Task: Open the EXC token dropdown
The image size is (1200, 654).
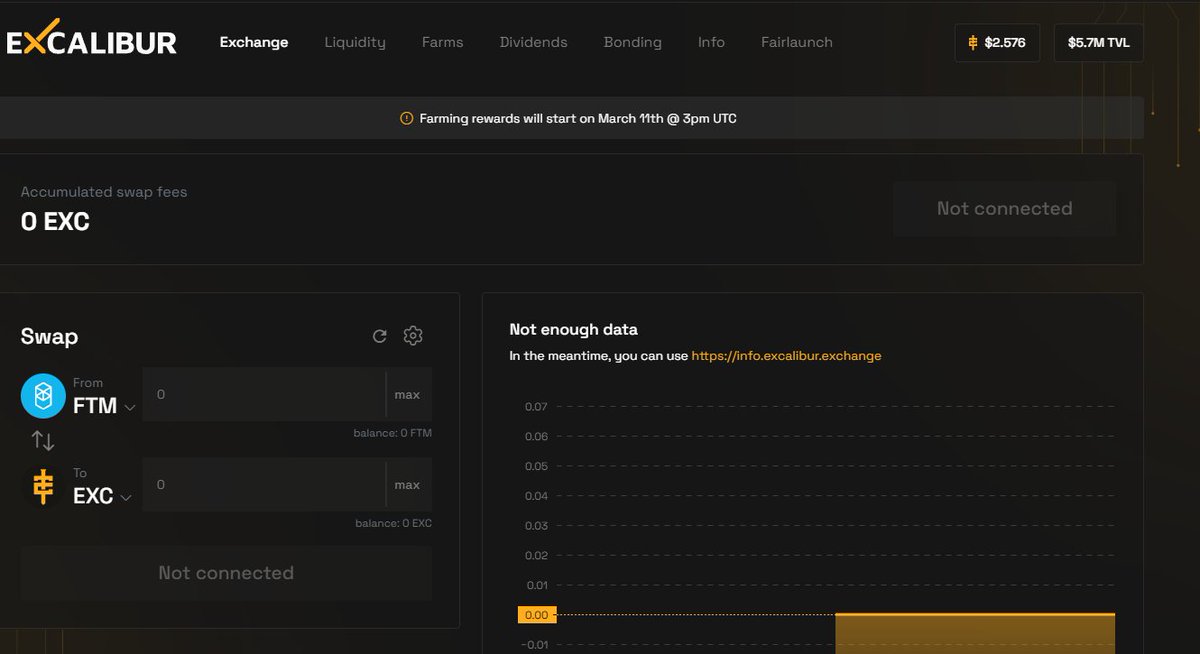Action: point(103,496)
